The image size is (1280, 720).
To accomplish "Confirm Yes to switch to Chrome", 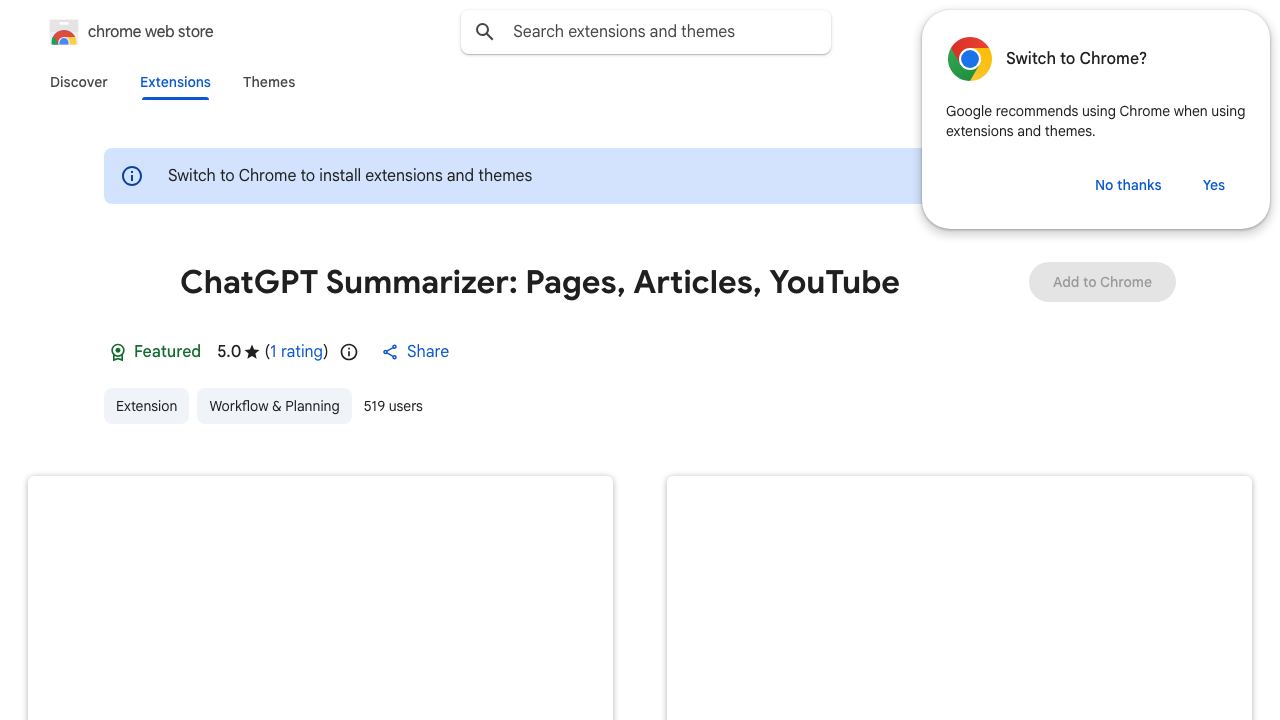I will click(x=1214, y=185).
